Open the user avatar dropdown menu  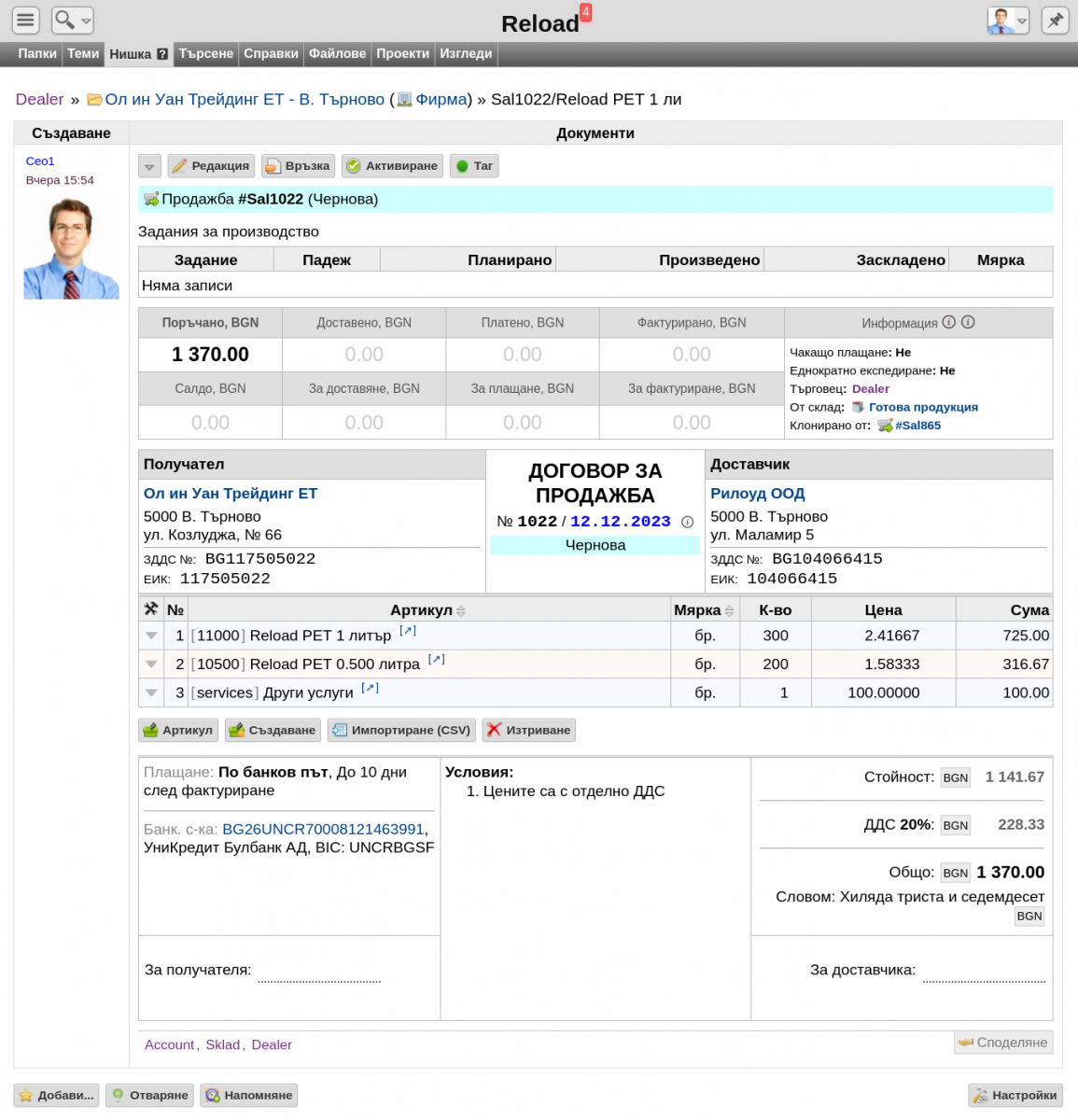(1008, 20)
